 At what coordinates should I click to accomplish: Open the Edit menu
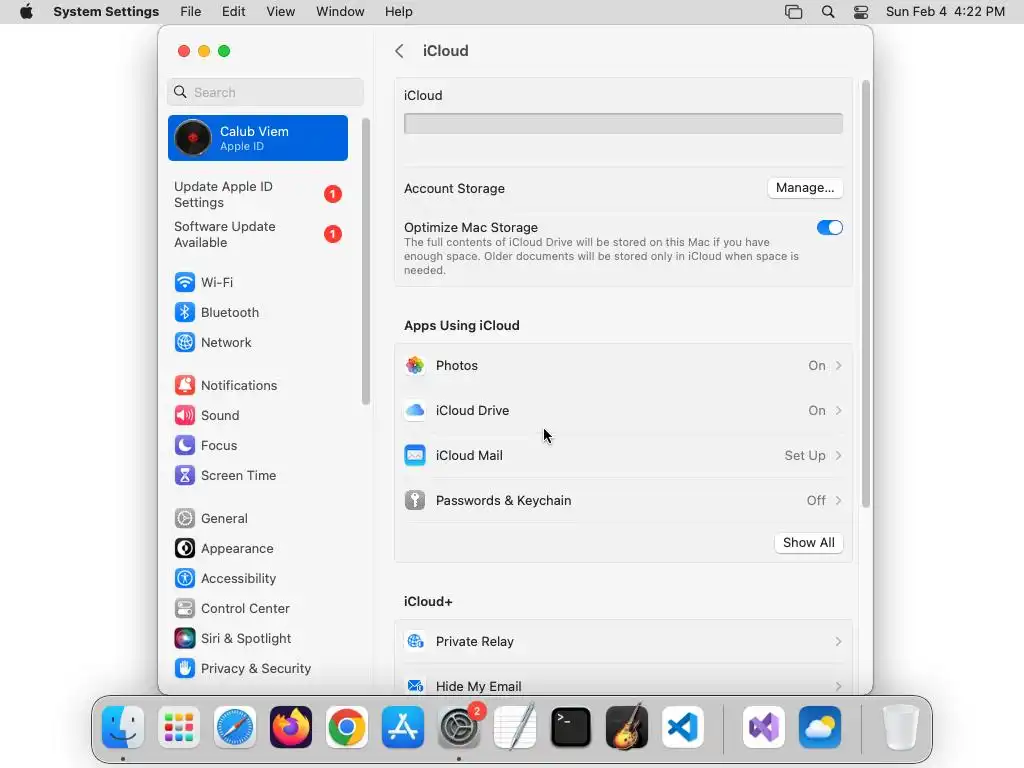pyautogui.click(x=233, y=12)
